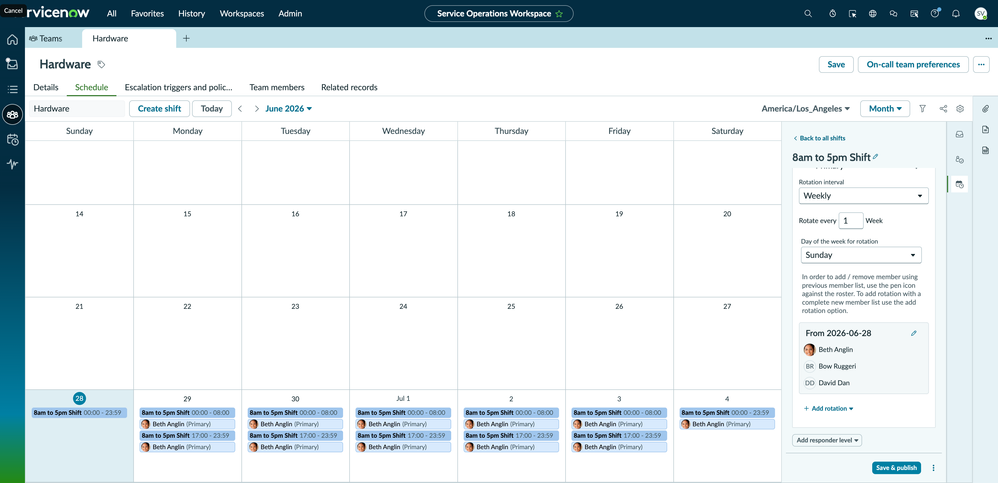Open the attachments paperclip icon
998x483 pixels.
pos(985,109)
